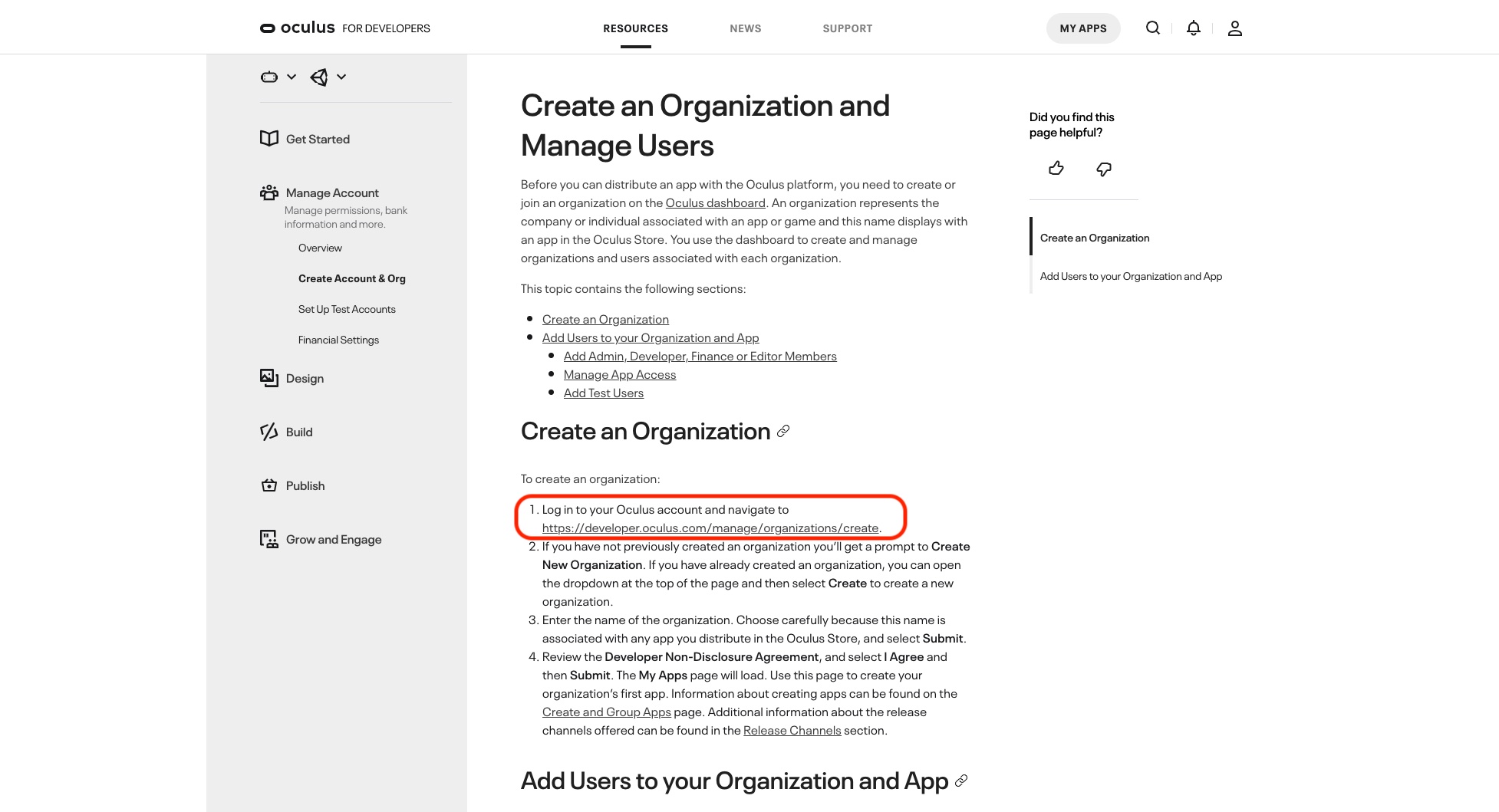
Task: Copy anchor link for Add Users heading
Action: pos(961,781)
